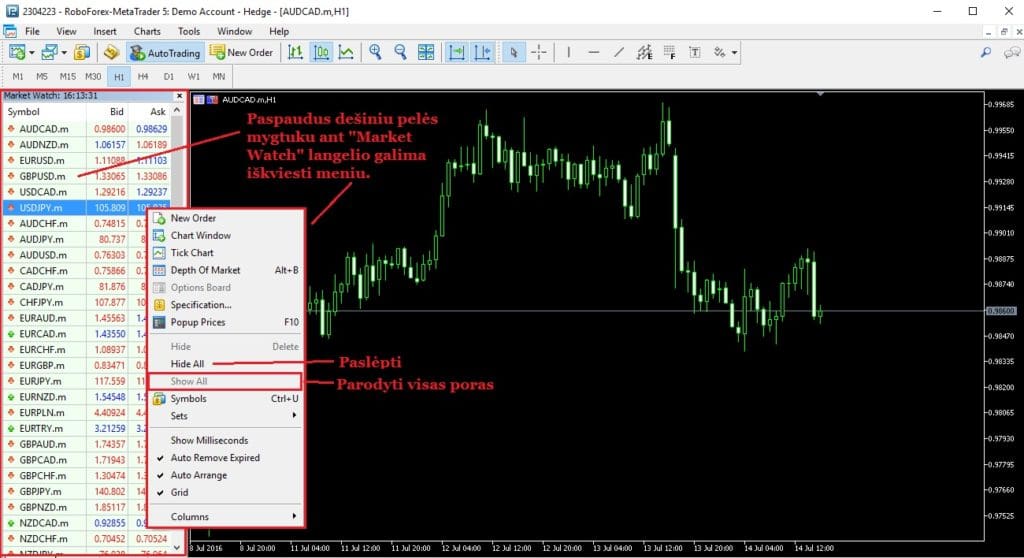
Task: Click the New Order toolbar button
Action: (x=241, y=53)
